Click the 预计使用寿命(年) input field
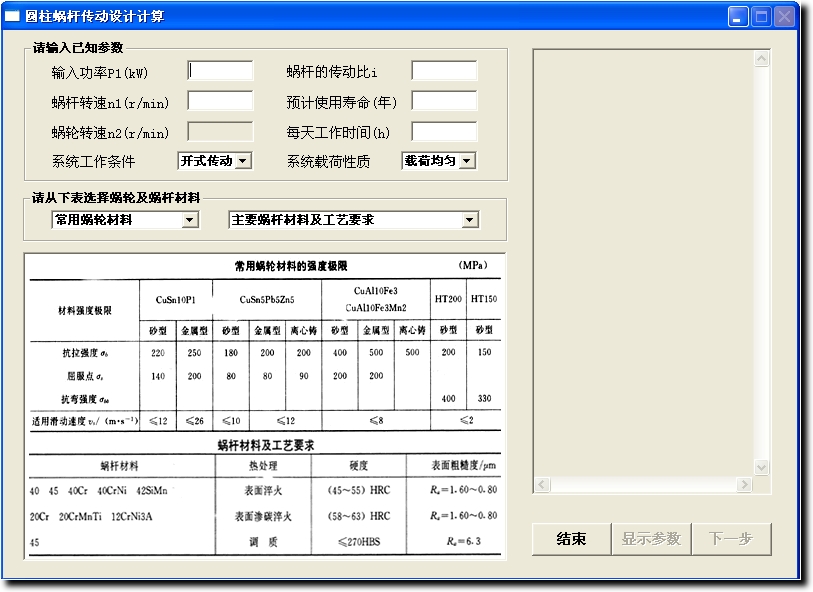The width and height of the screenshot is (813, 592). [444, 101]
